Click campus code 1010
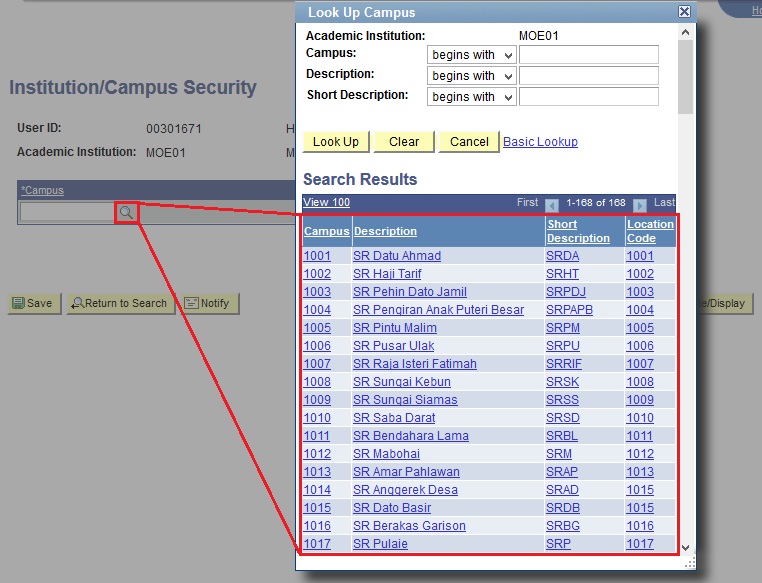Viewport: 762px width, 583px height. [x=317, y=418]
